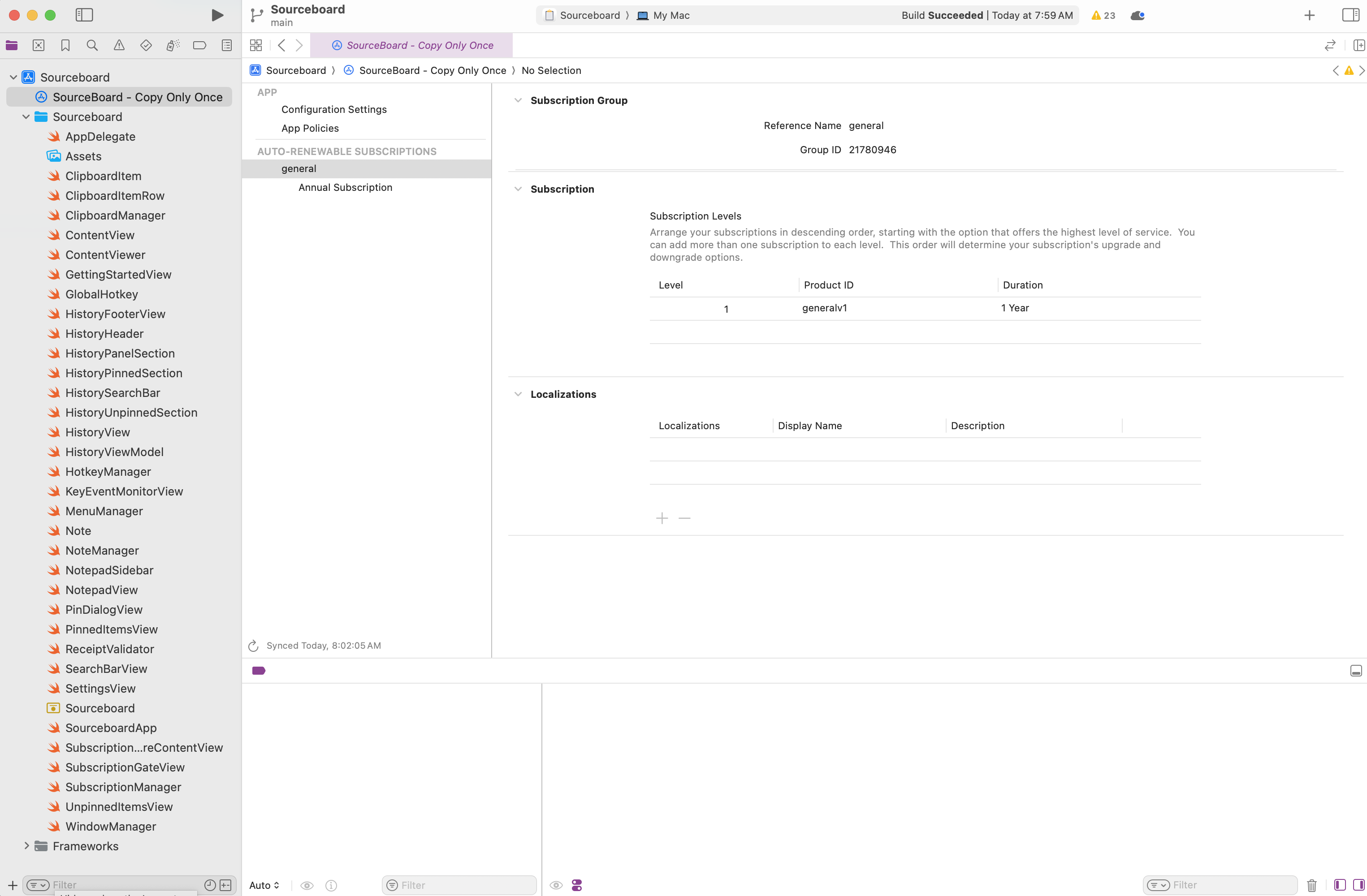The height and width of the screenshot is (896, 1367).
Task: Run the app with the Play button
Action: pos(217,15)
